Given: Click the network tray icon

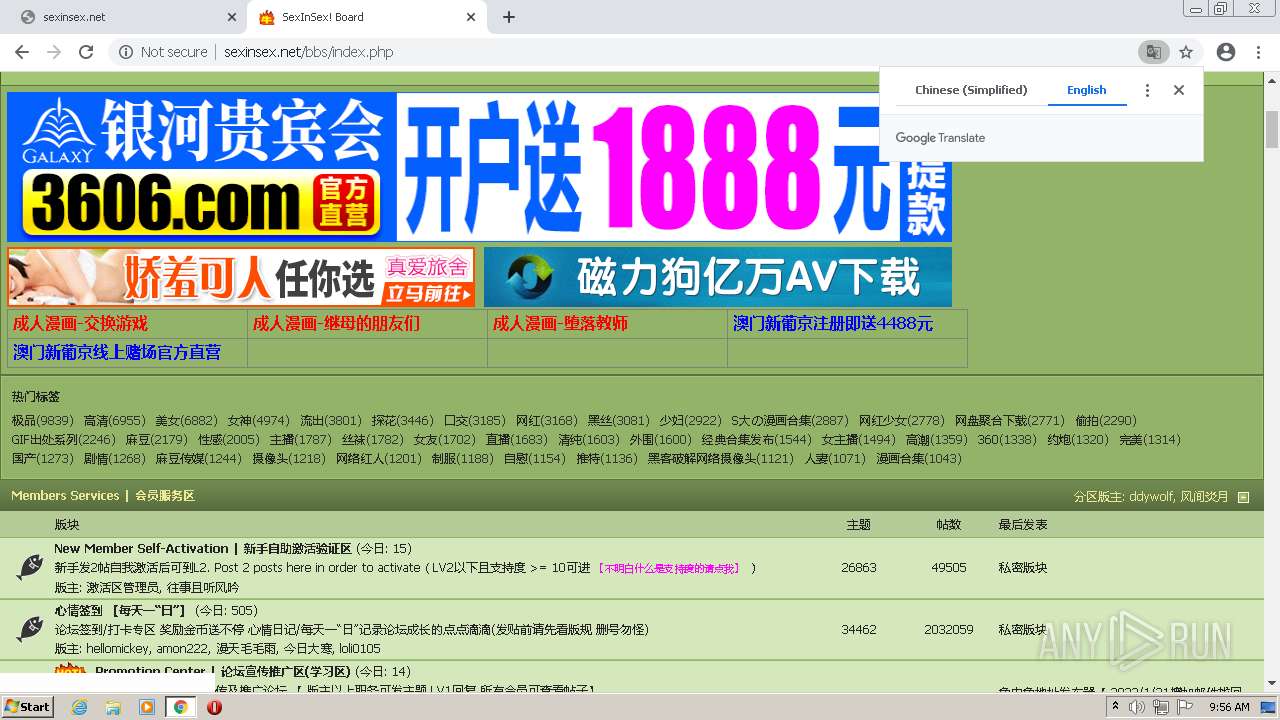Looking at the screenshot, I should (x=1161, y=707).
